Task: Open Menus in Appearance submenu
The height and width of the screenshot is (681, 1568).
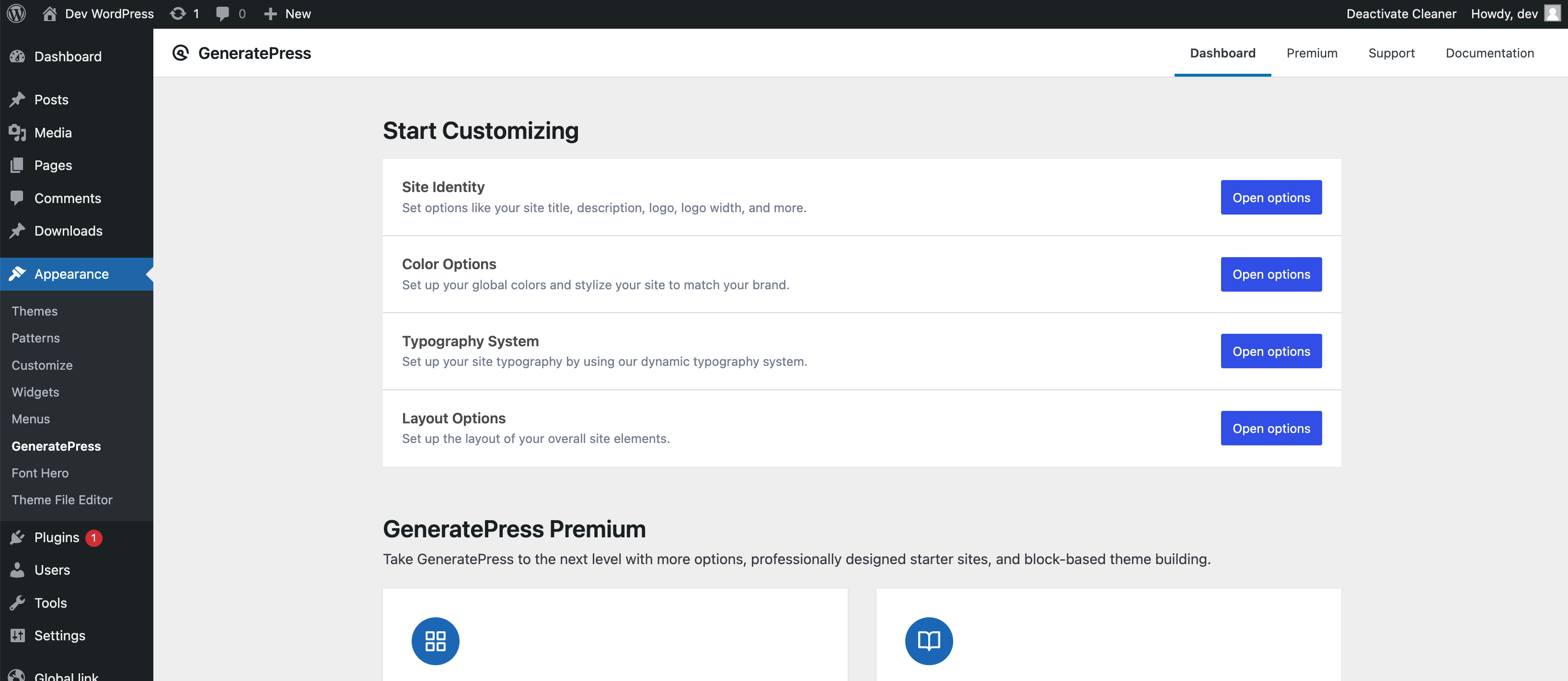Action: click(31, 419)
